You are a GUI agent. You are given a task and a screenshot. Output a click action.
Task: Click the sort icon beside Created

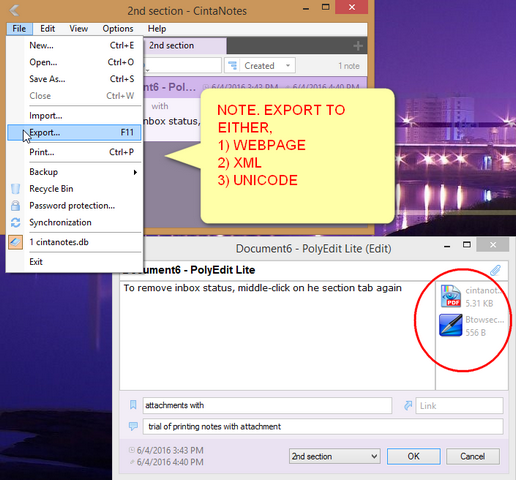(x=233, y=66)
